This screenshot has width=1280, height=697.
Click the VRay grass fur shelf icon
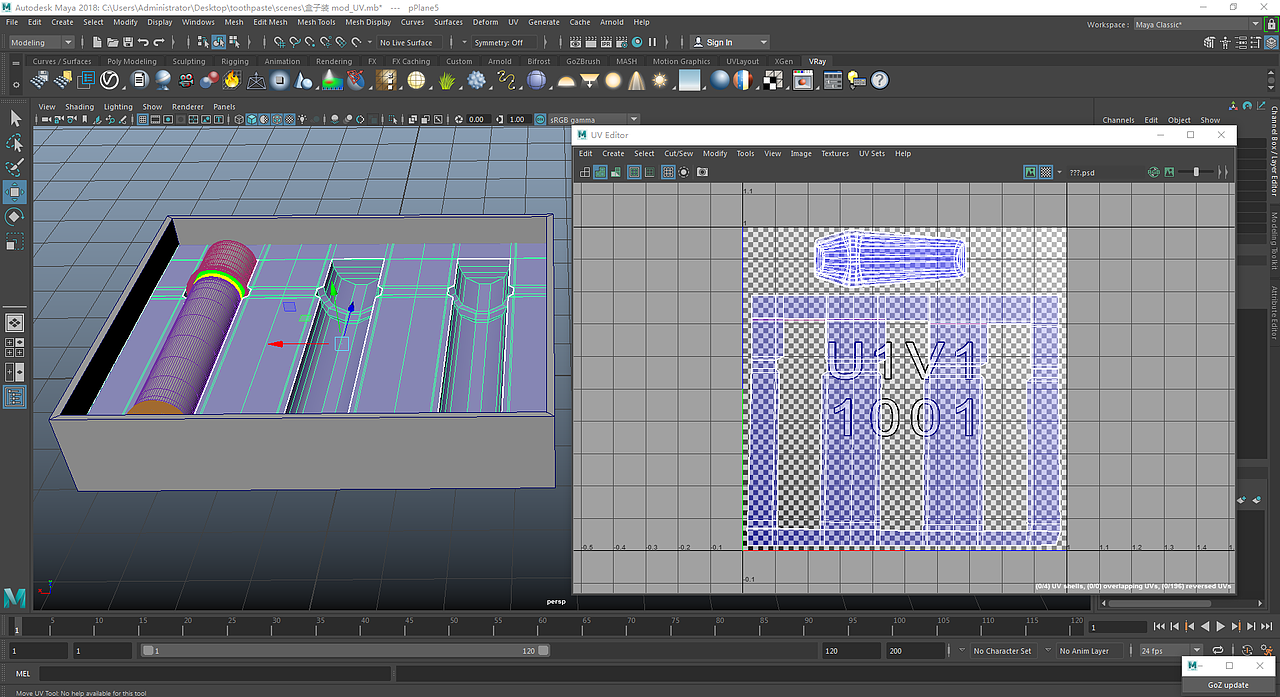pos(447,80)
